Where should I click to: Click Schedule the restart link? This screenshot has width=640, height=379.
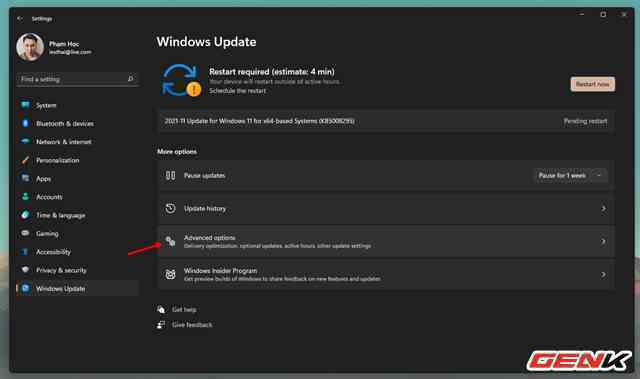click(238, 91)
